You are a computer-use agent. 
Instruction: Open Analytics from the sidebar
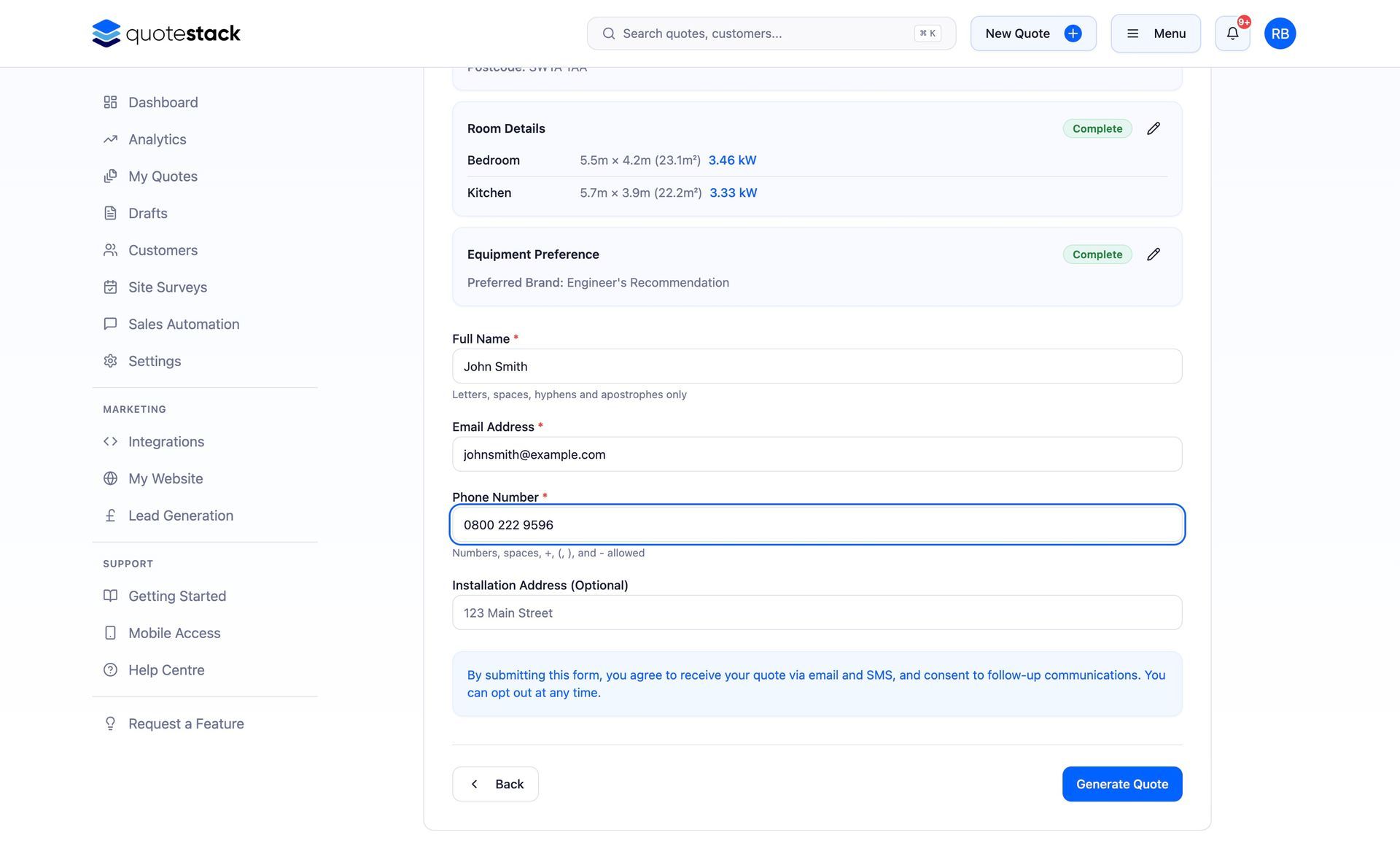tap(157, 139)
